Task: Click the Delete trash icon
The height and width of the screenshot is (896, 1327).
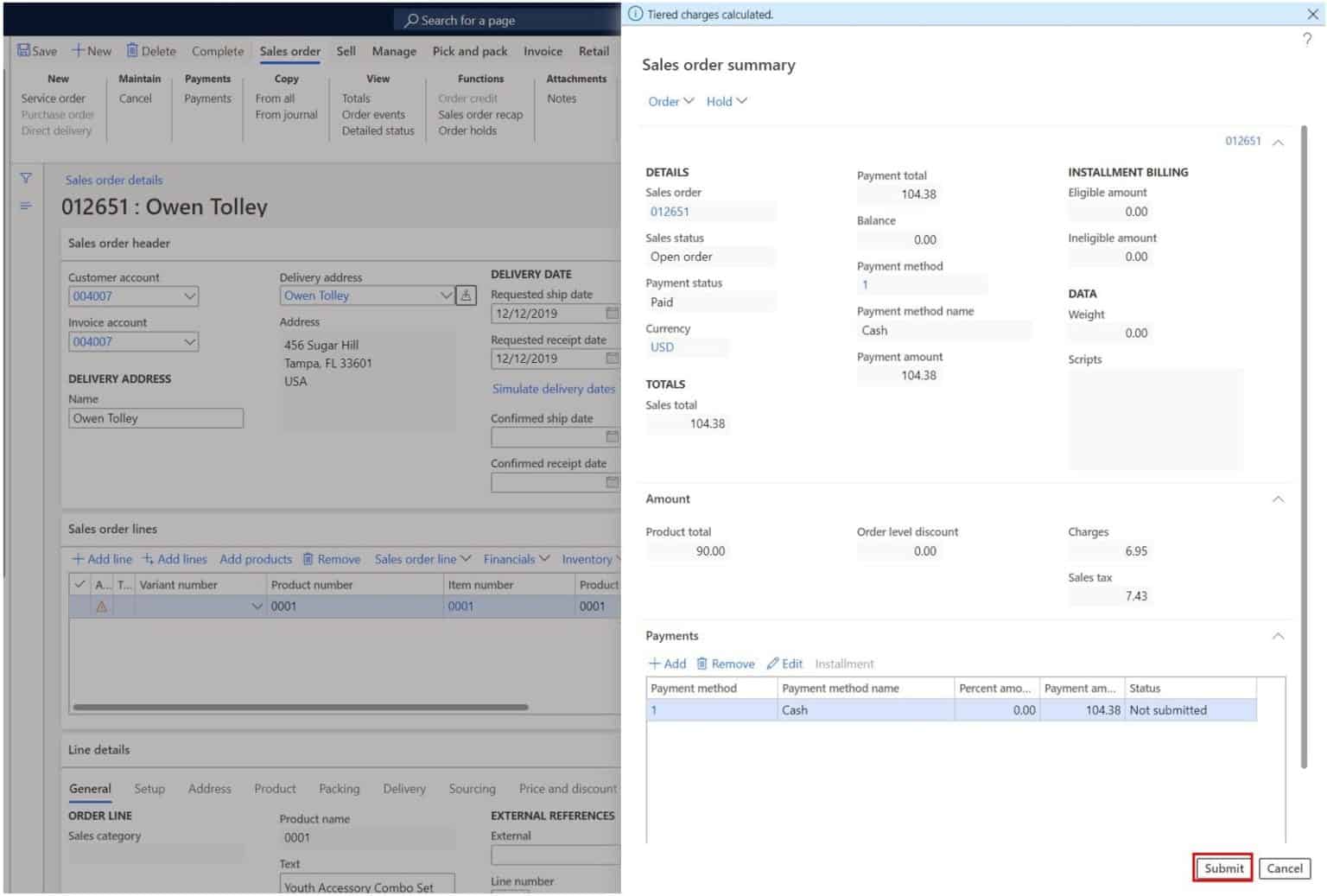Action: pos(132,51)
